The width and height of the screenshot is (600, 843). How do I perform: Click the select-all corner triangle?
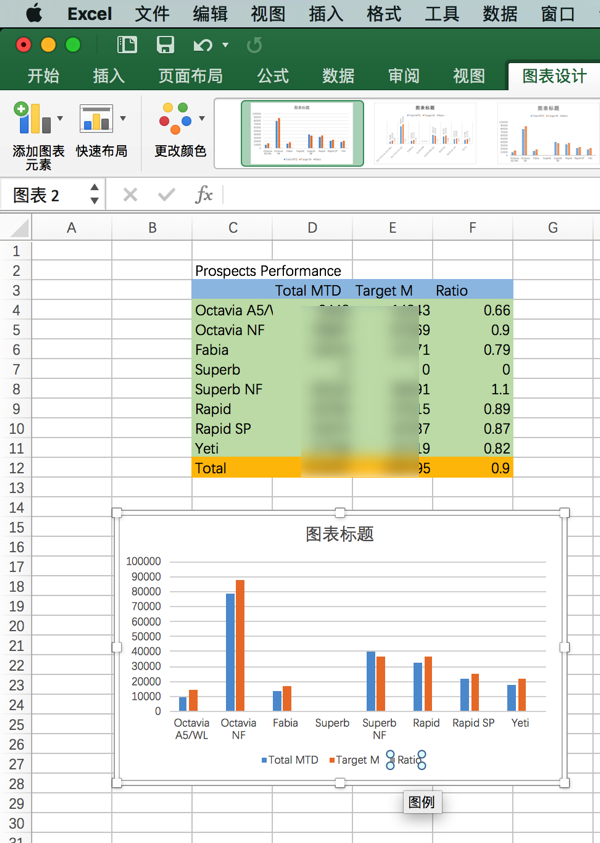(19, 228)
